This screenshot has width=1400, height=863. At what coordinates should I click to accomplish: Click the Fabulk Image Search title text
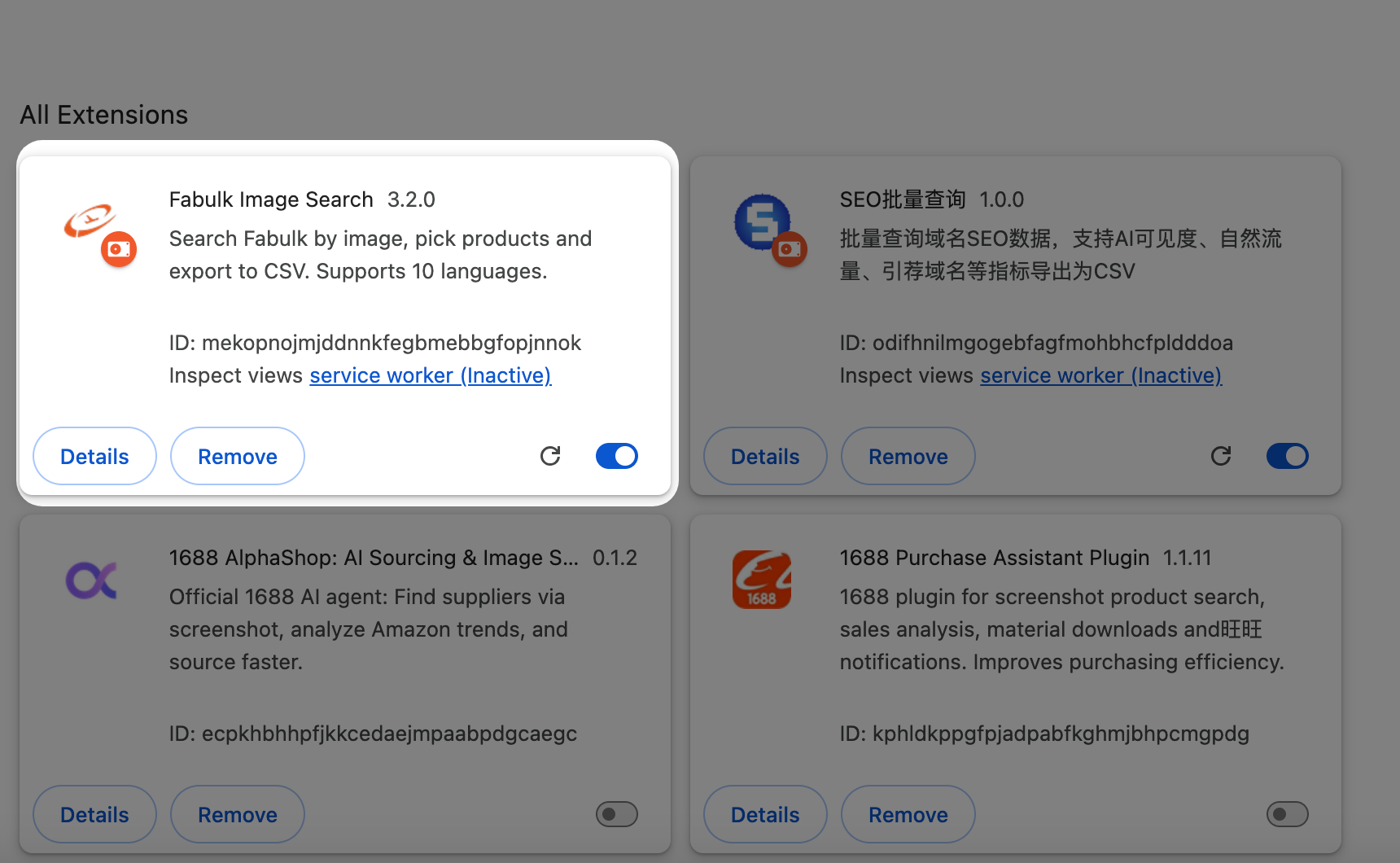tap(271, 199)
